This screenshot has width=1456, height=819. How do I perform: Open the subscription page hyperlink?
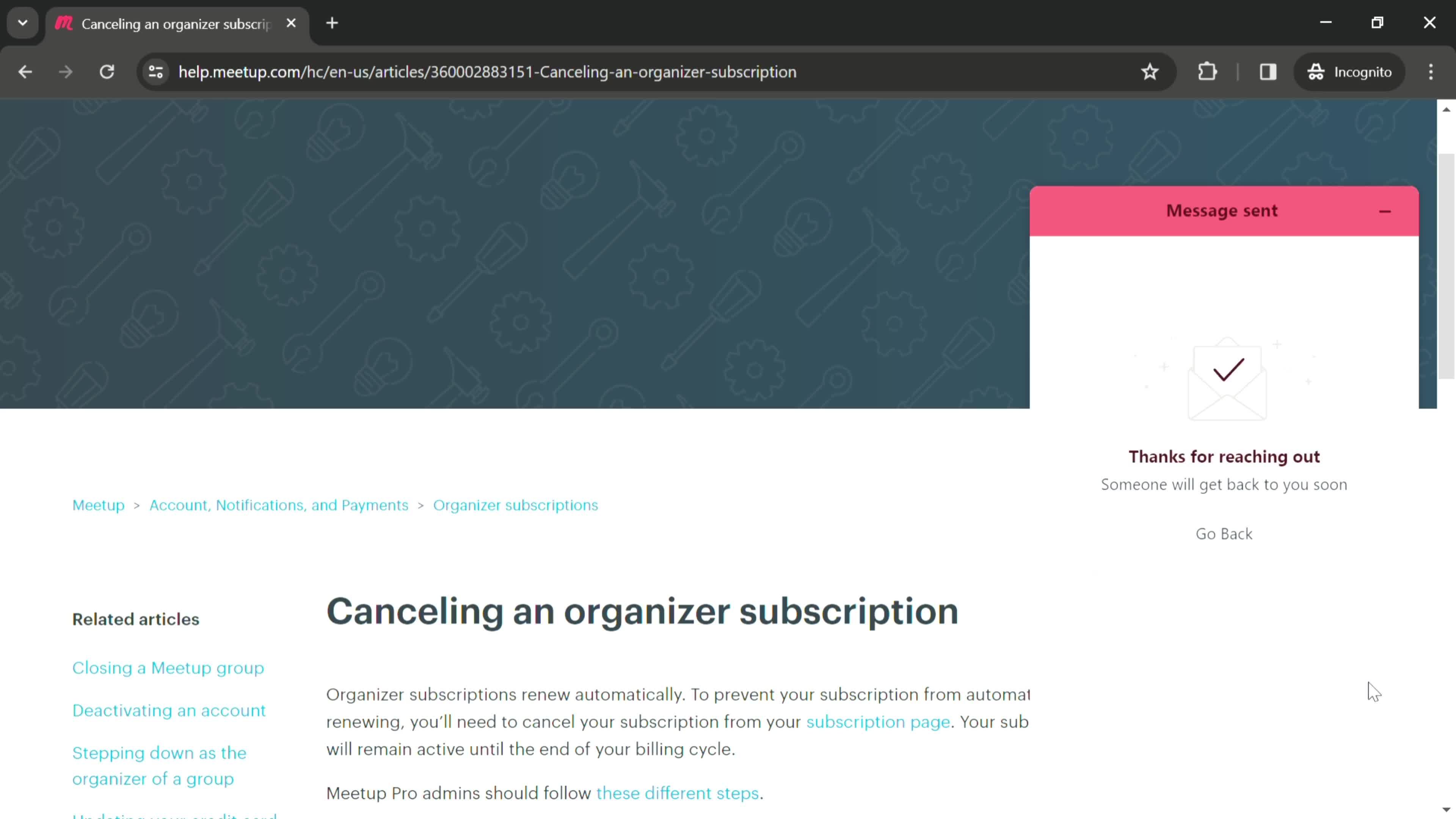coord(878,722)
